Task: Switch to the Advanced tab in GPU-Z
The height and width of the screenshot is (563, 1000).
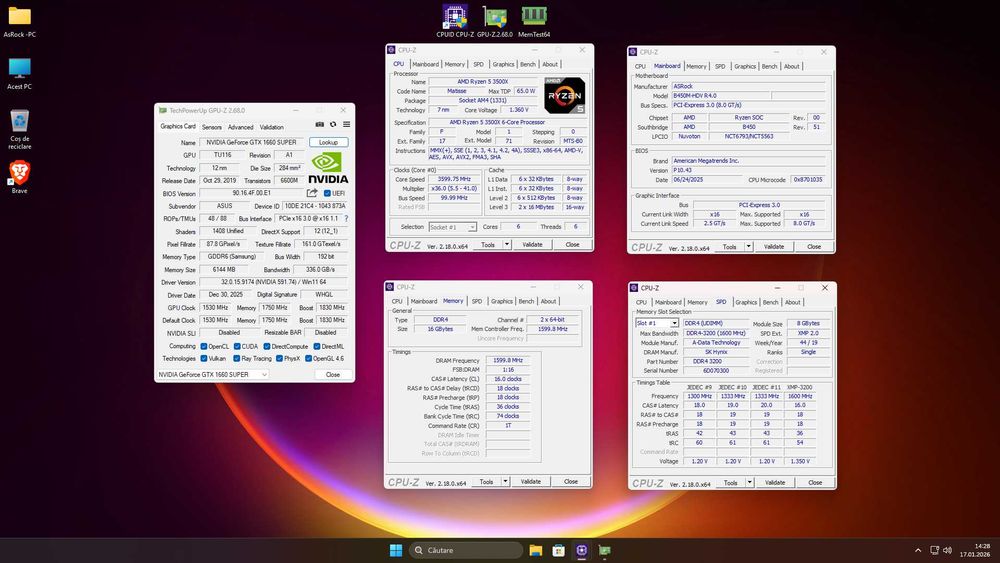Action: [240, 127]
